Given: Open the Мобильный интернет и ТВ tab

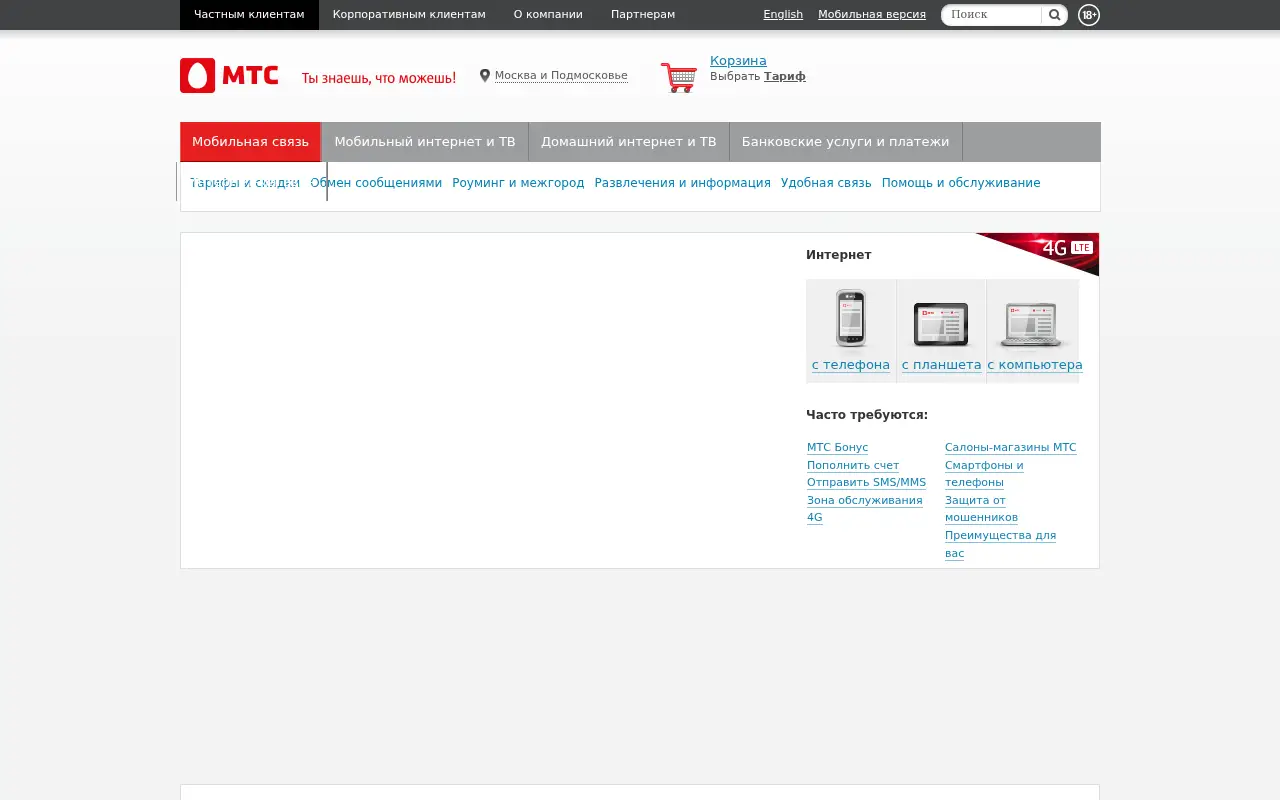Looking at the screenshot, I should tap(425, 142).
